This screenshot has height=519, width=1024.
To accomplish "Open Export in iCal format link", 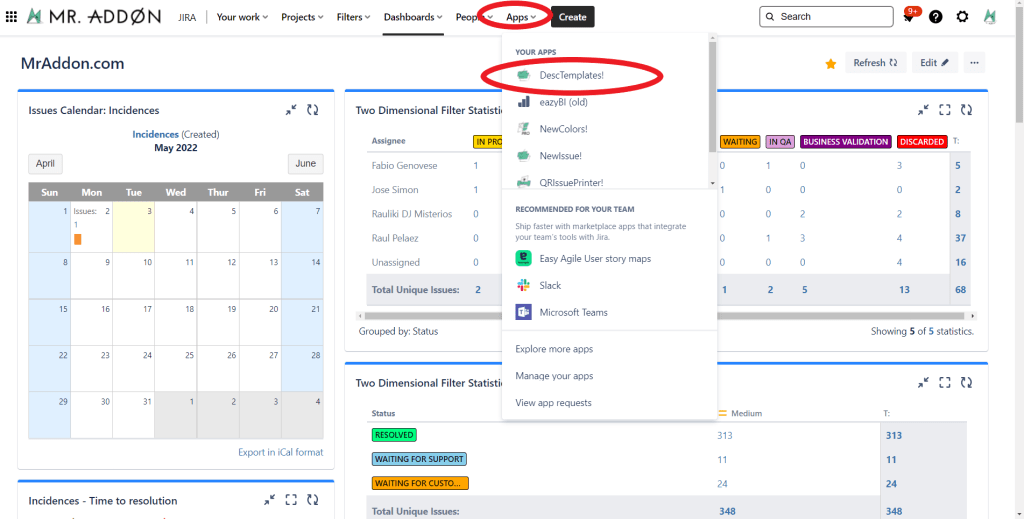I will (280, 452).
